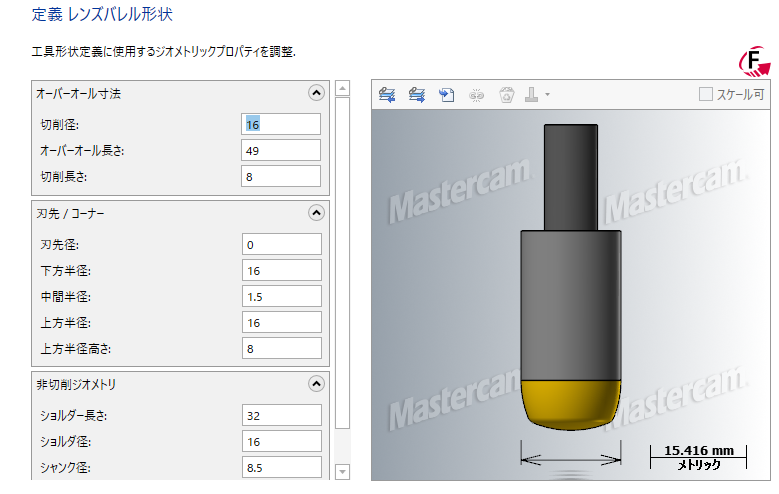
Task: Click the 下方半径 input field
Action: point(282,270)
